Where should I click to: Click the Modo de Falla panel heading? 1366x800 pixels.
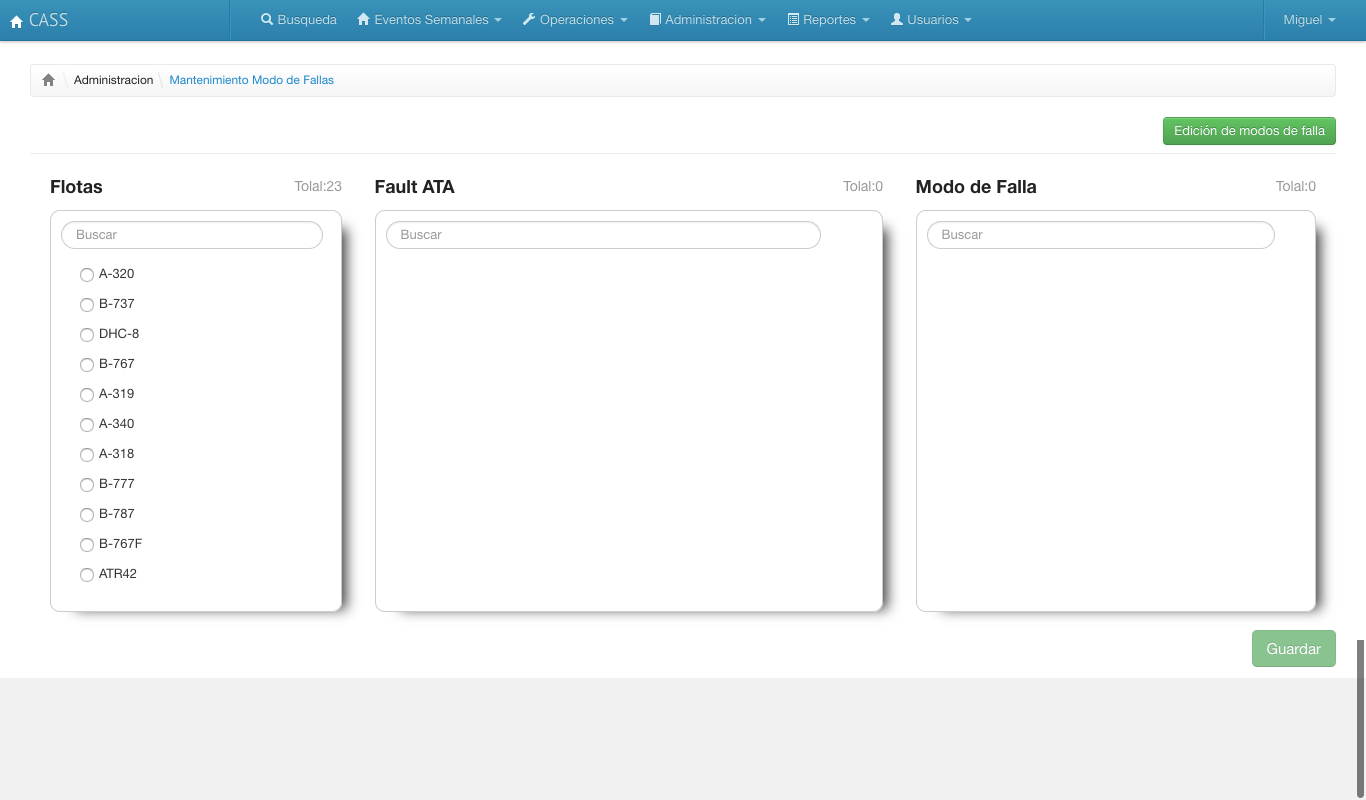(976, 187)
